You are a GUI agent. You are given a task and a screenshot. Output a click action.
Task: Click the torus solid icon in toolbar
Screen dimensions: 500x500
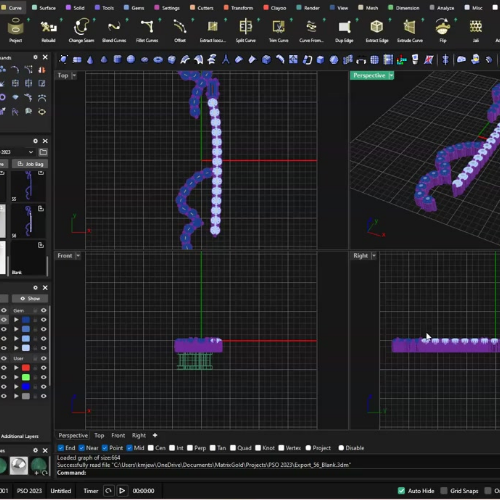158,60
